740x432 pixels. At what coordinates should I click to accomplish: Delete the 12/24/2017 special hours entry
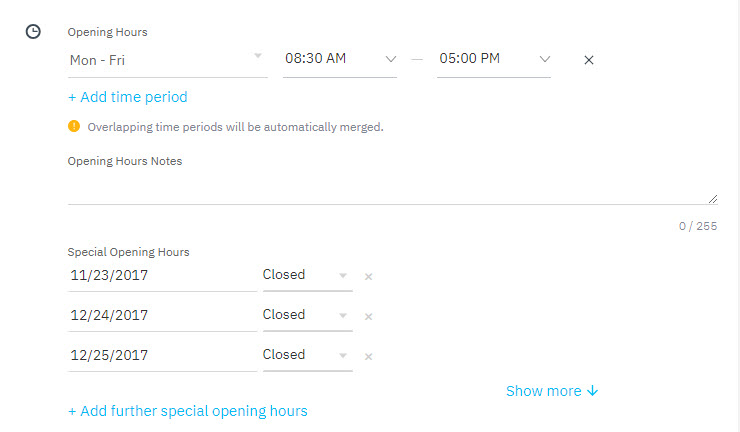(x=369, y=317)
